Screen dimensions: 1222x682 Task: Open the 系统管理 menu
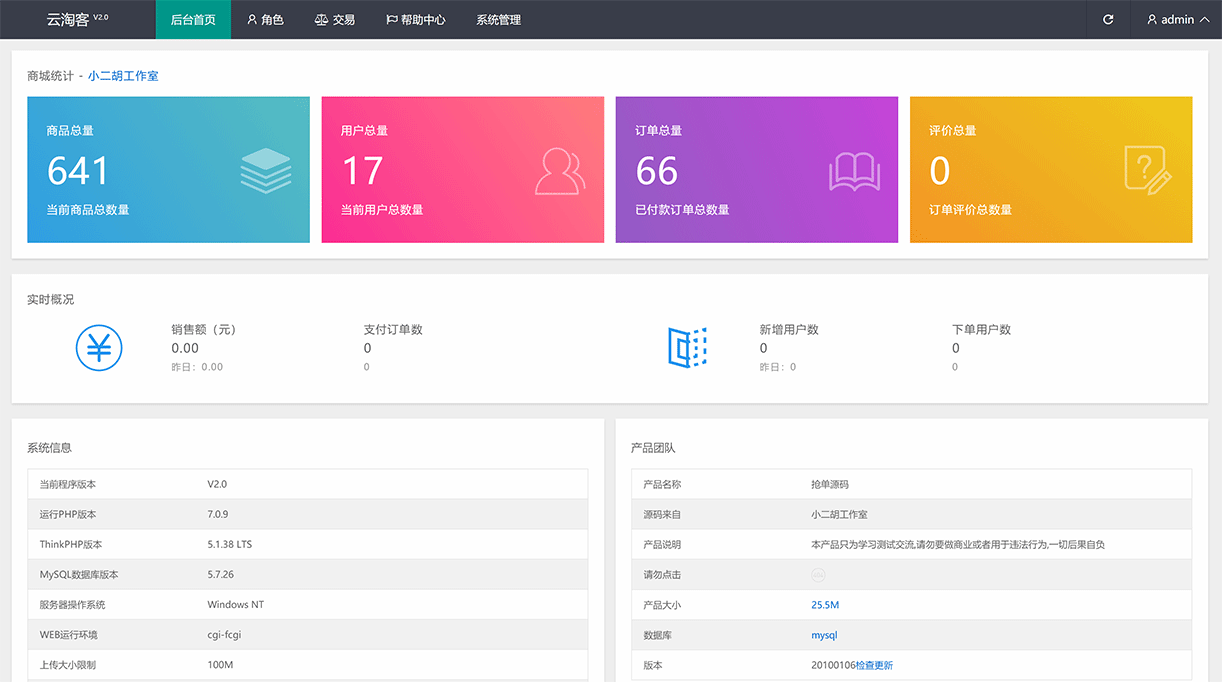pos(498,19)
